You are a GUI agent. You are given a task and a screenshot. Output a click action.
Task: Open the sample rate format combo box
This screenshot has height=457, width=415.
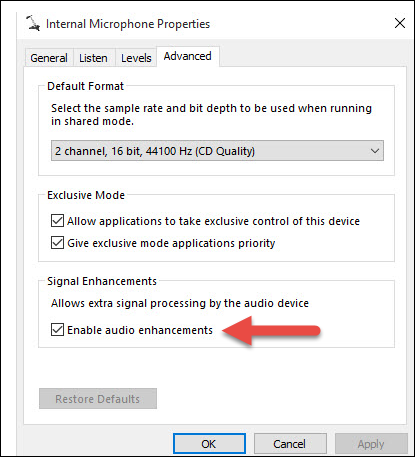click(217, 151)
